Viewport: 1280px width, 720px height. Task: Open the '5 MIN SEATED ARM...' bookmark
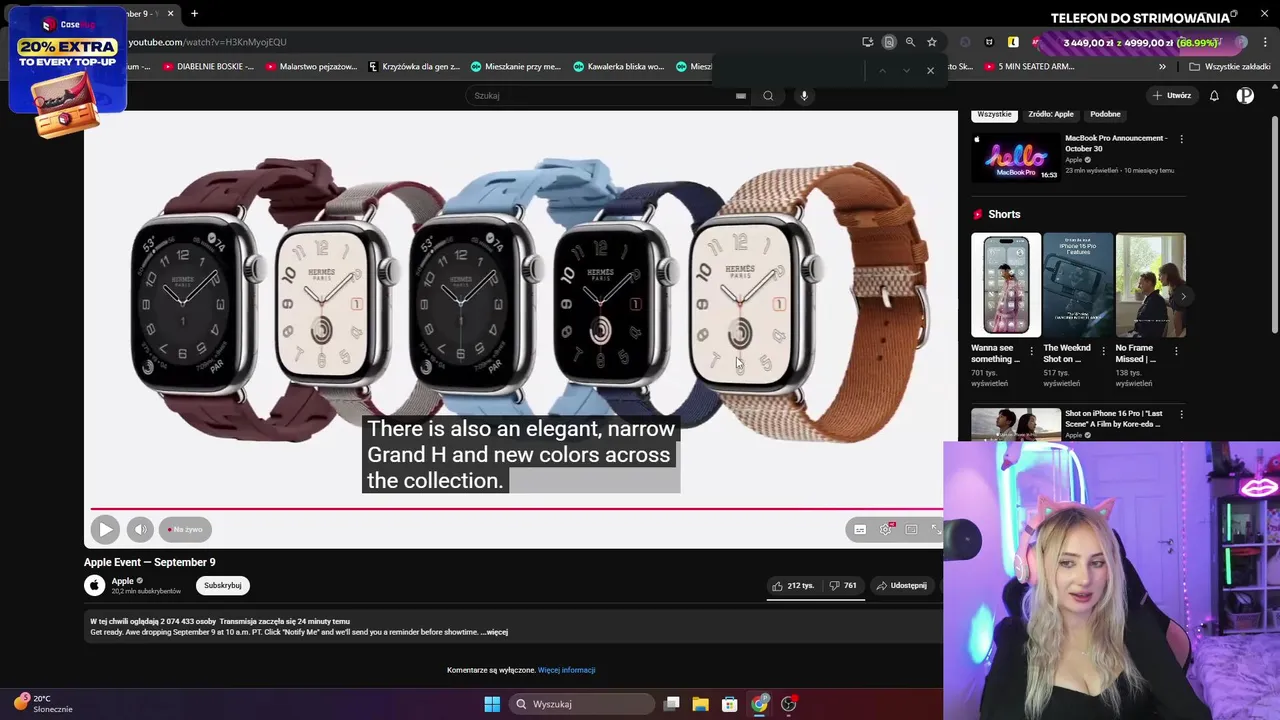click(x=1029, y=67)
